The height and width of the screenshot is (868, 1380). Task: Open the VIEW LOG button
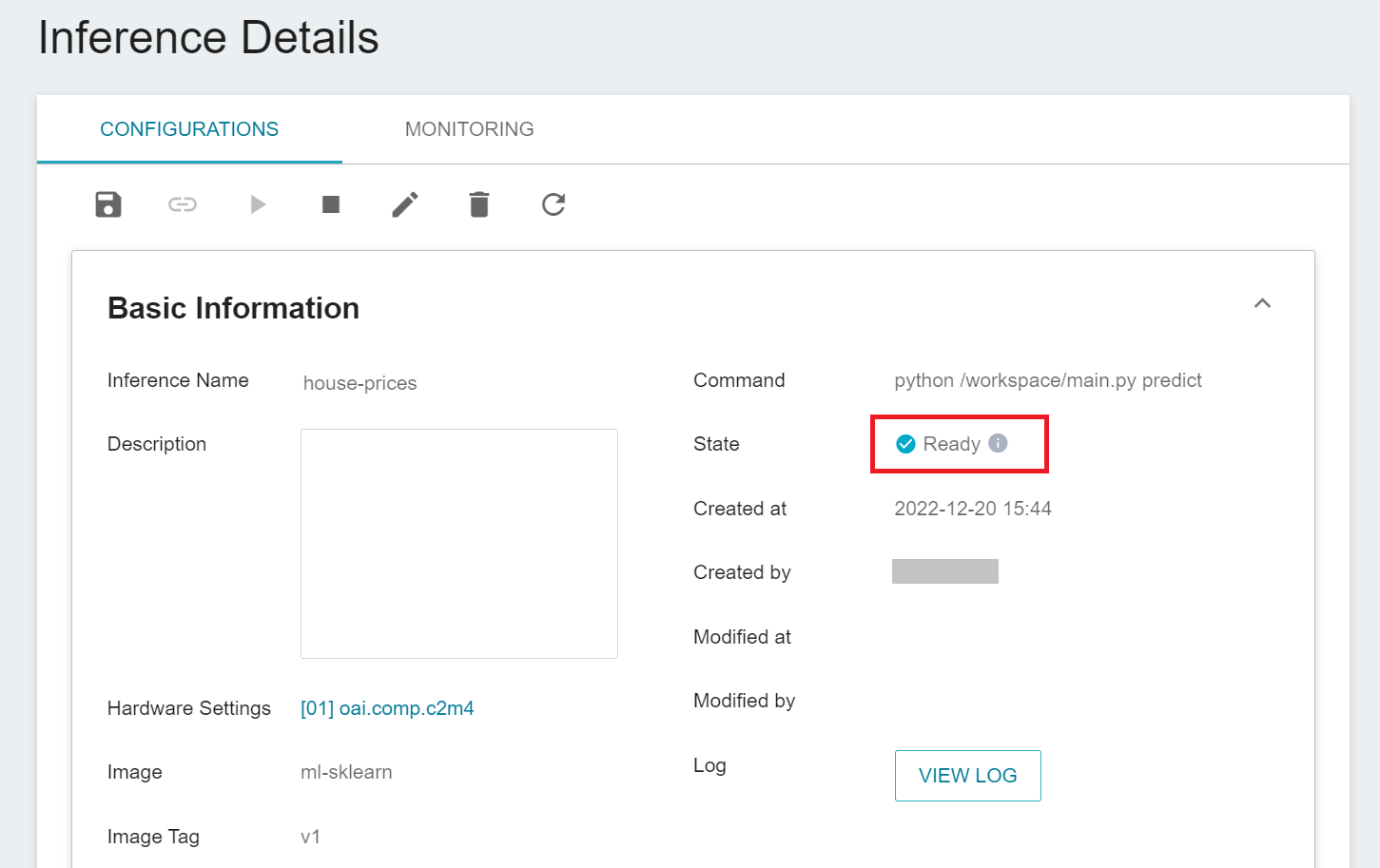coord(968,776)
